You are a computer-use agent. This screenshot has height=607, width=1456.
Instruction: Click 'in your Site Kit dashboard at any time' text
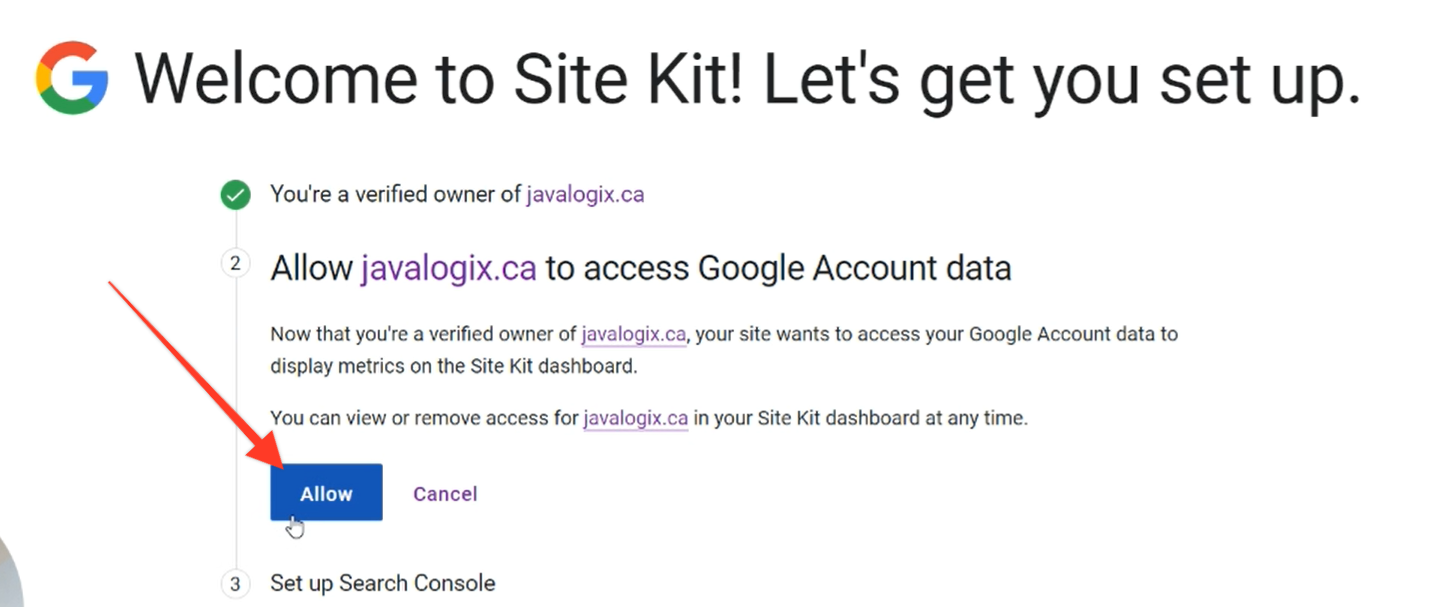(x=860, y=418)
